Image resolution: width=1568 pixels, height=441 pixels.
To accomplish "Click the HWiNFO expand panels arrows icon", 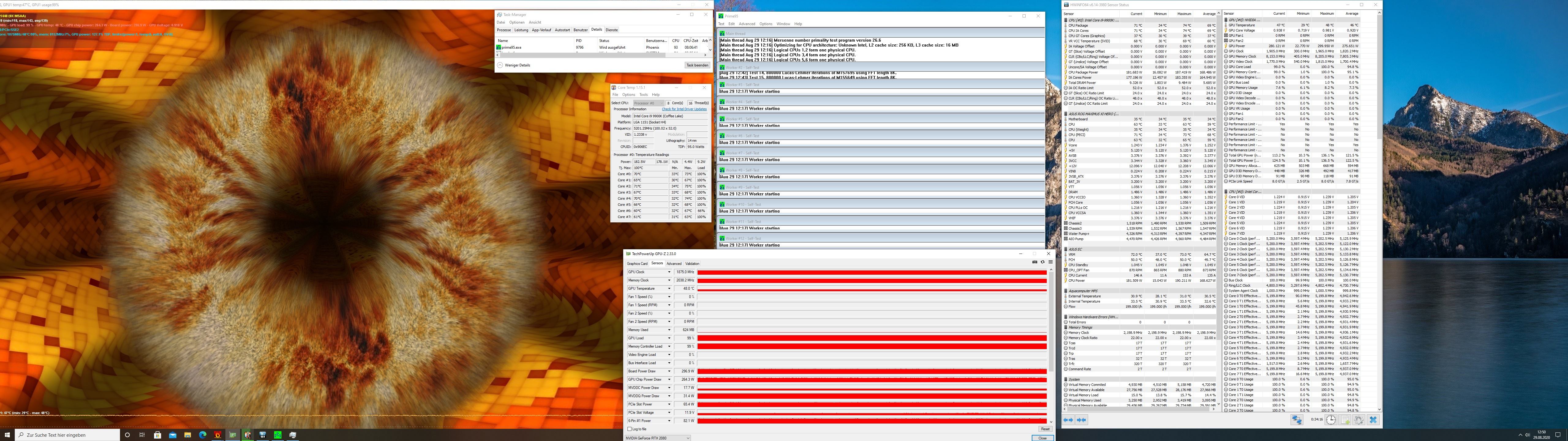I will pyautogui.click(x=1068, y=420).
